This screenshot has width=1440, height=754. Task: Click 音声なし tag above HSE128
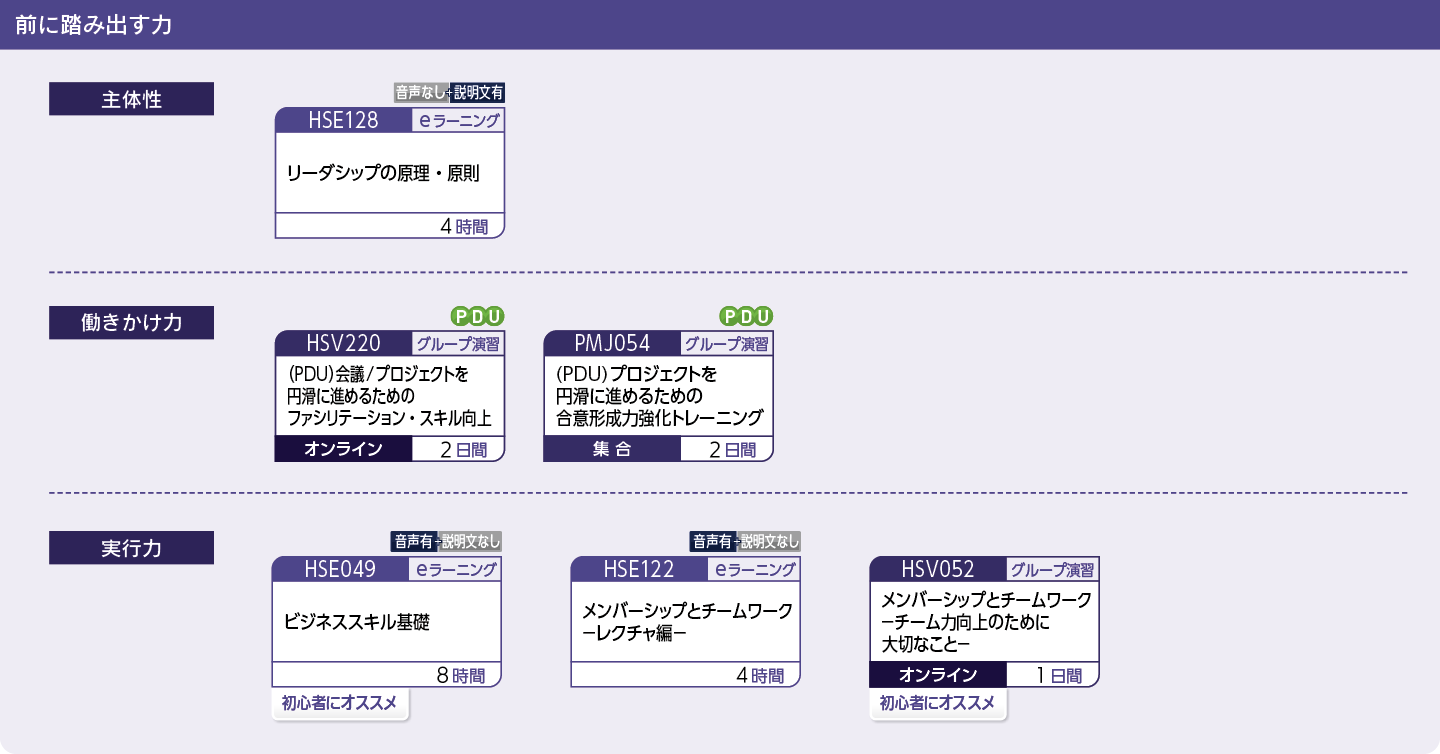click(421, 93)
